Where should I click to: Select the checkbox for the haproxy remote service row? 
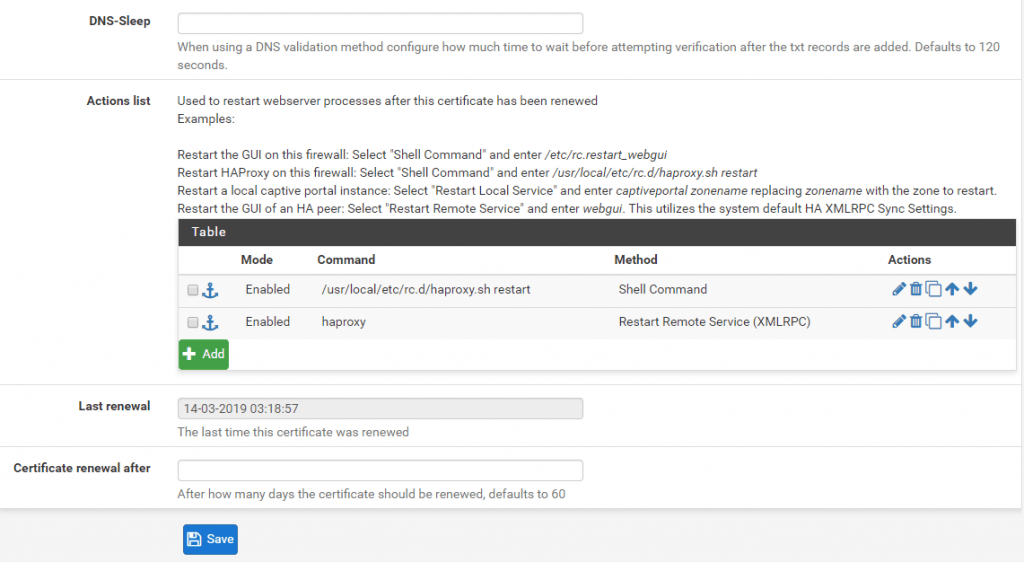193,322
